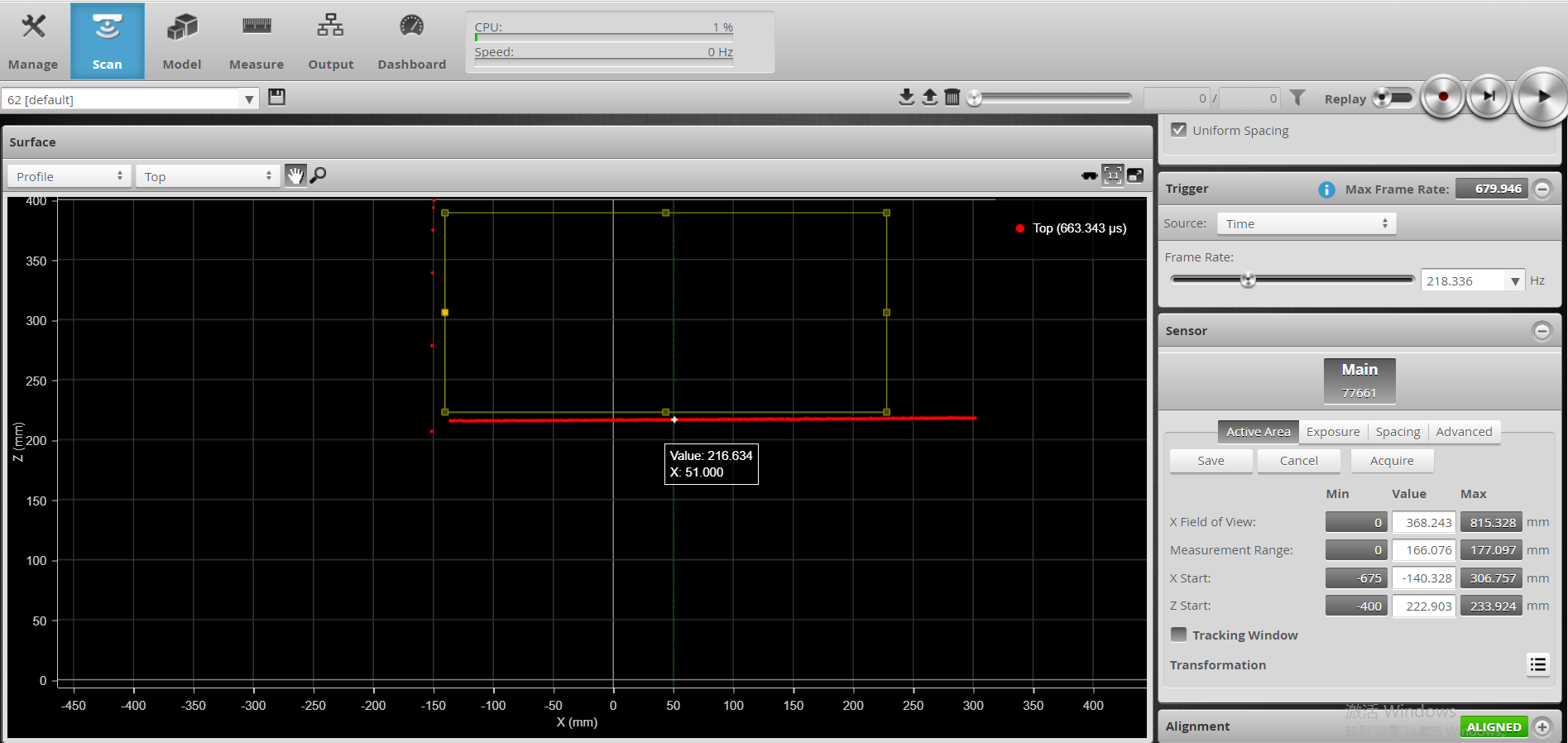The image size is (1568, 743).
Task: Open the Manage page
Action: pyautogui.click(x=33, y=41)
